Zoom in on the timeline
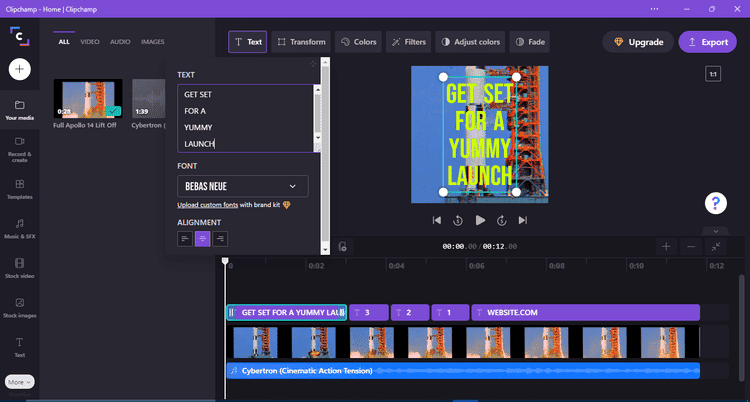 click(x=666, y=246)
